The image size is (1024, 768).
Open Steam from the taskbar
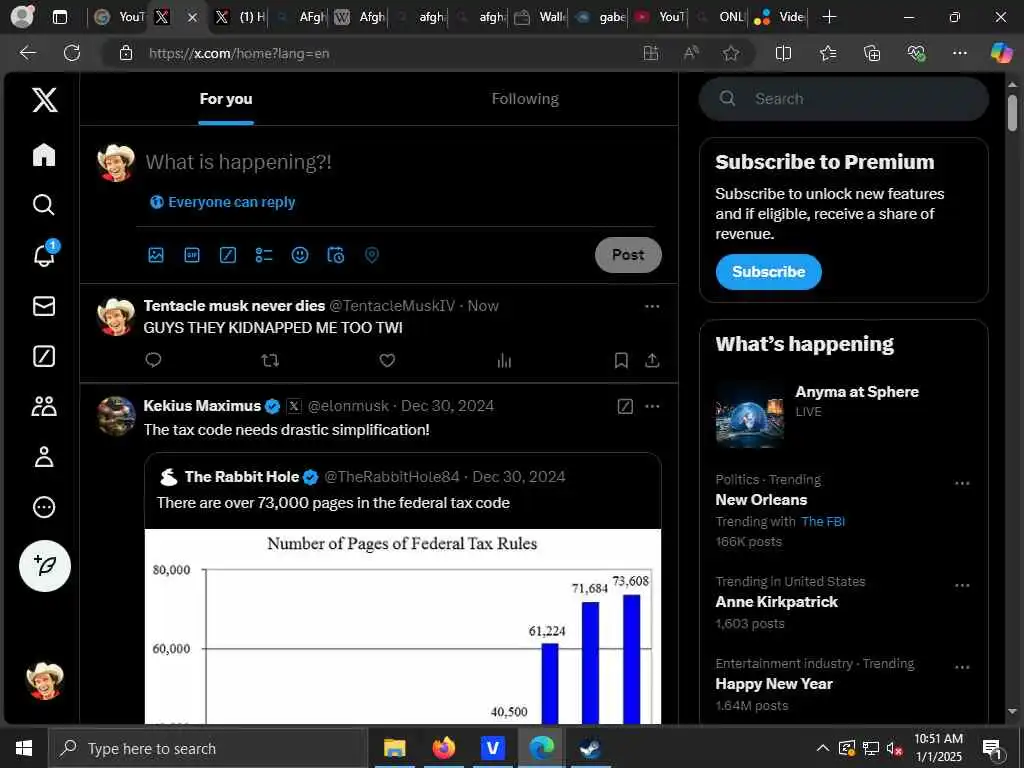(590, 748)
